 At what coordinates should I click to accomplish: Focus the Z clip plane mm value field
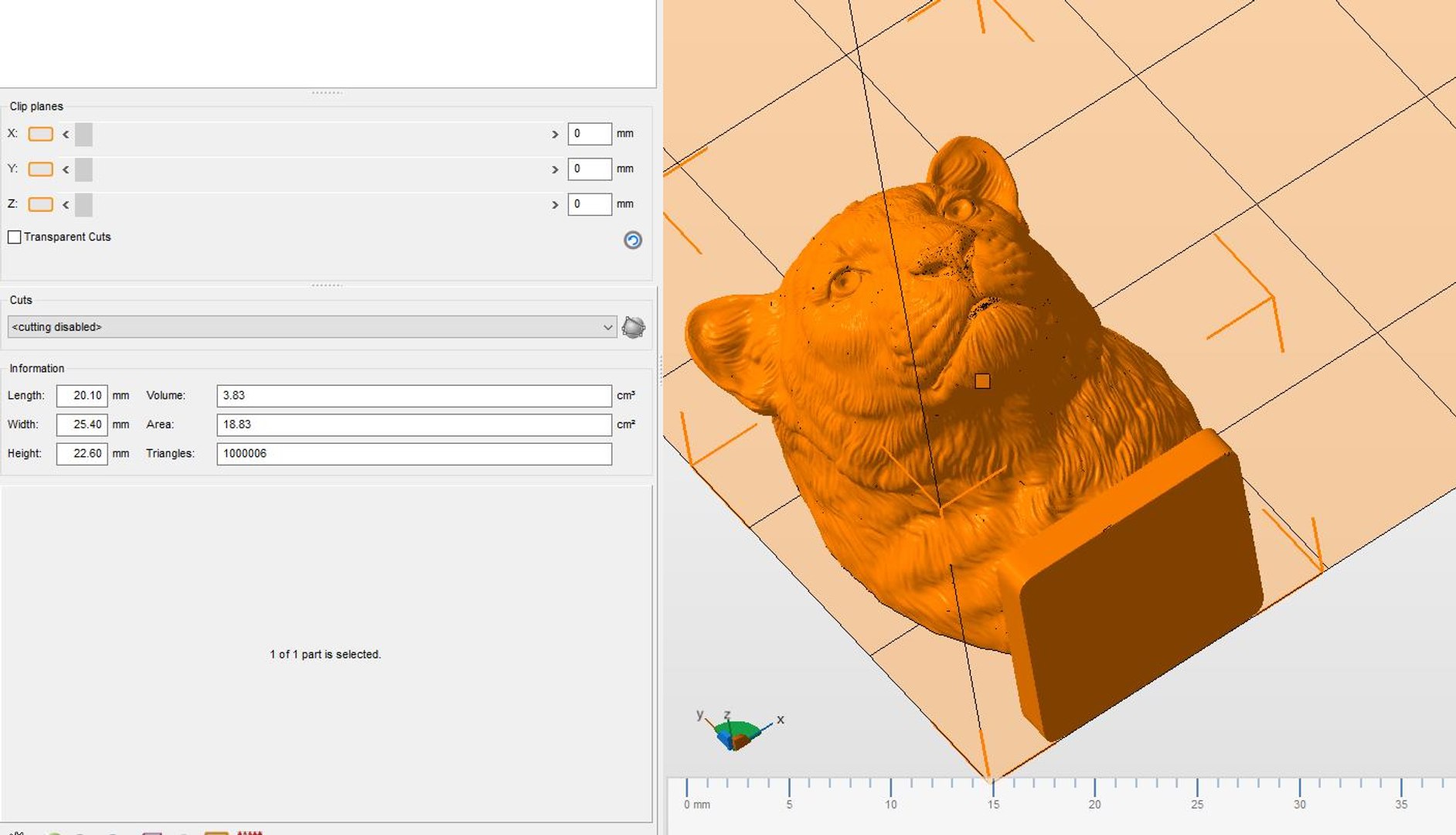tap(590, 204)
